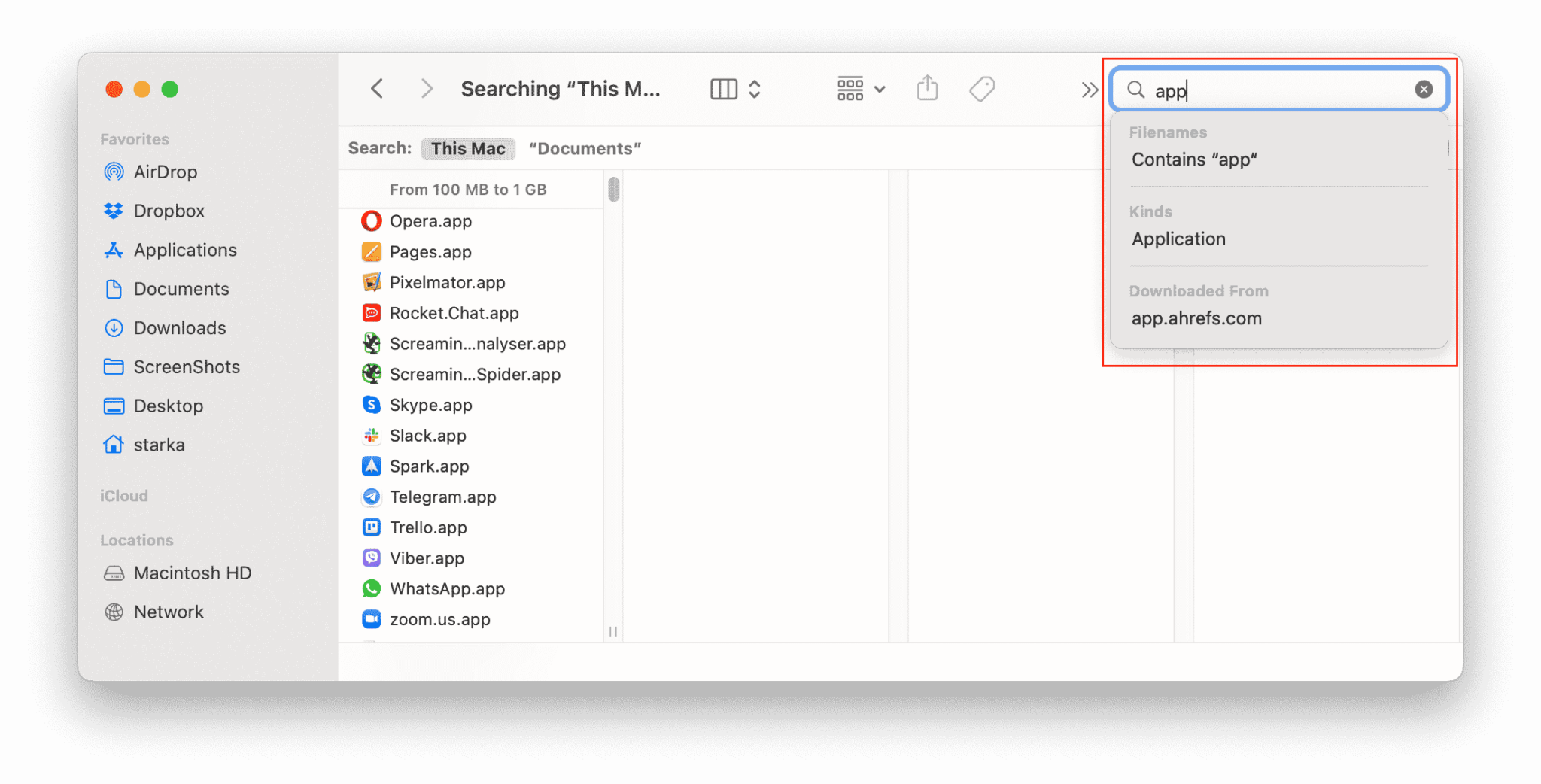Select the app.ahrefs.com downloaded-from suggestion
1541x784 pixels.
[1196, 318]
